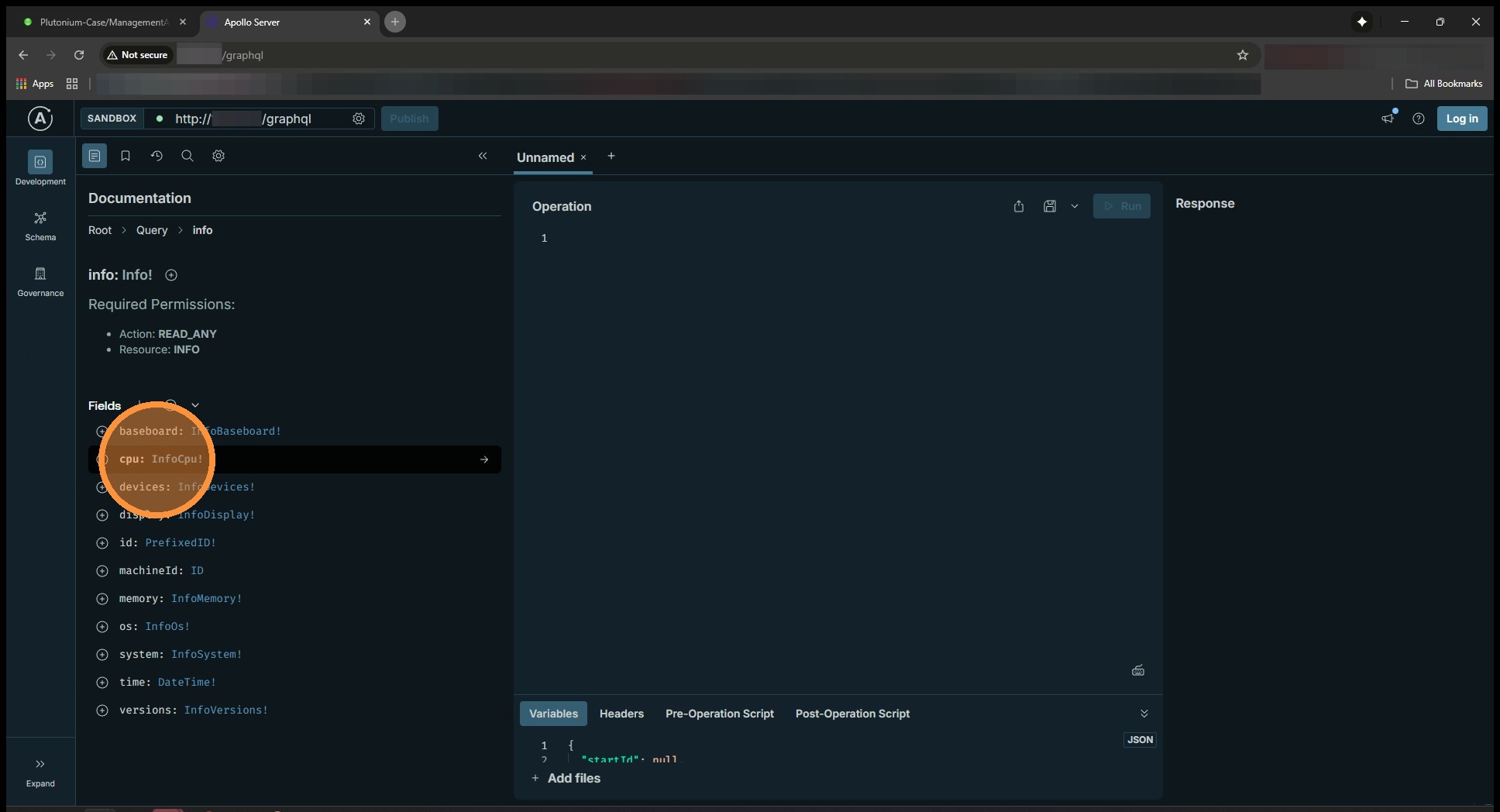Add the machineId field to operation
This screenshot has height=812, width=1500.
(102, 571)
